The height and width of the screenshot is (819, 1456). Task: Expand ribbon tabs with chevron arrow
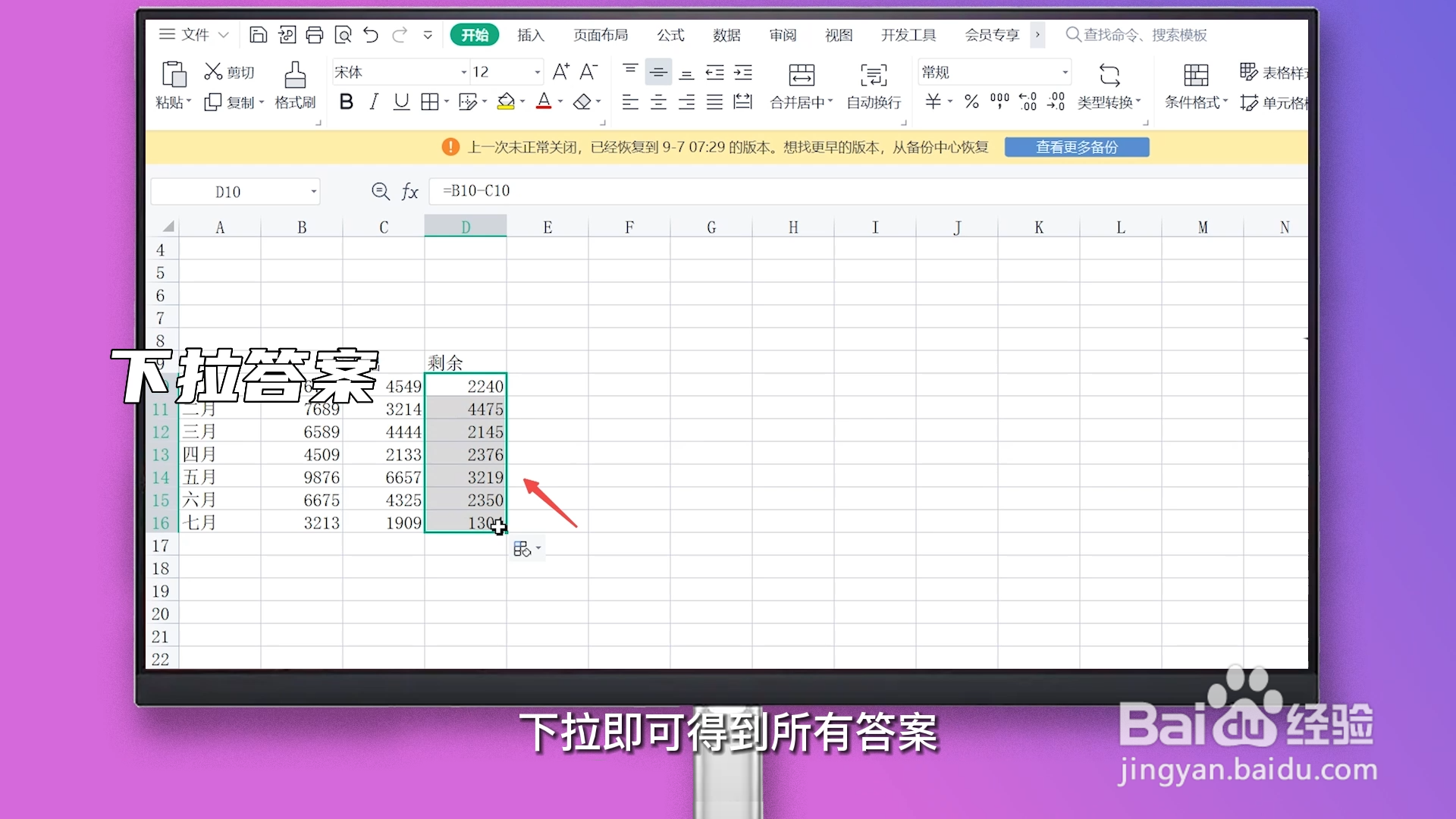[x=1037, y=35]
